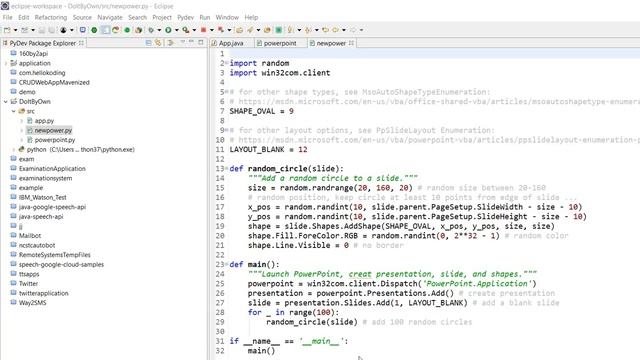This screenshot has height=360, width=640.
Task: Fold the main function at line 23
Action: [227, 264]
